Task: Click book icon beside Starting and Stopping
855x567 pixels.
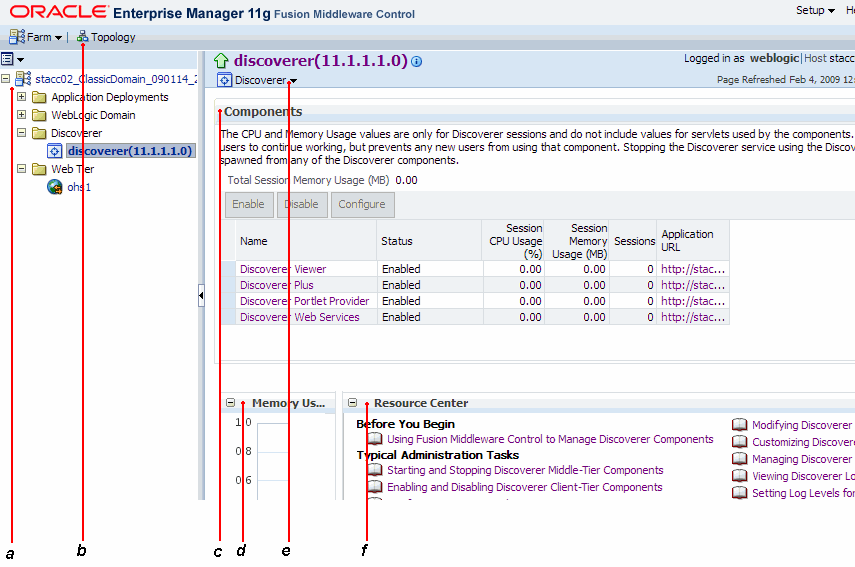Action: coord(375,469)
